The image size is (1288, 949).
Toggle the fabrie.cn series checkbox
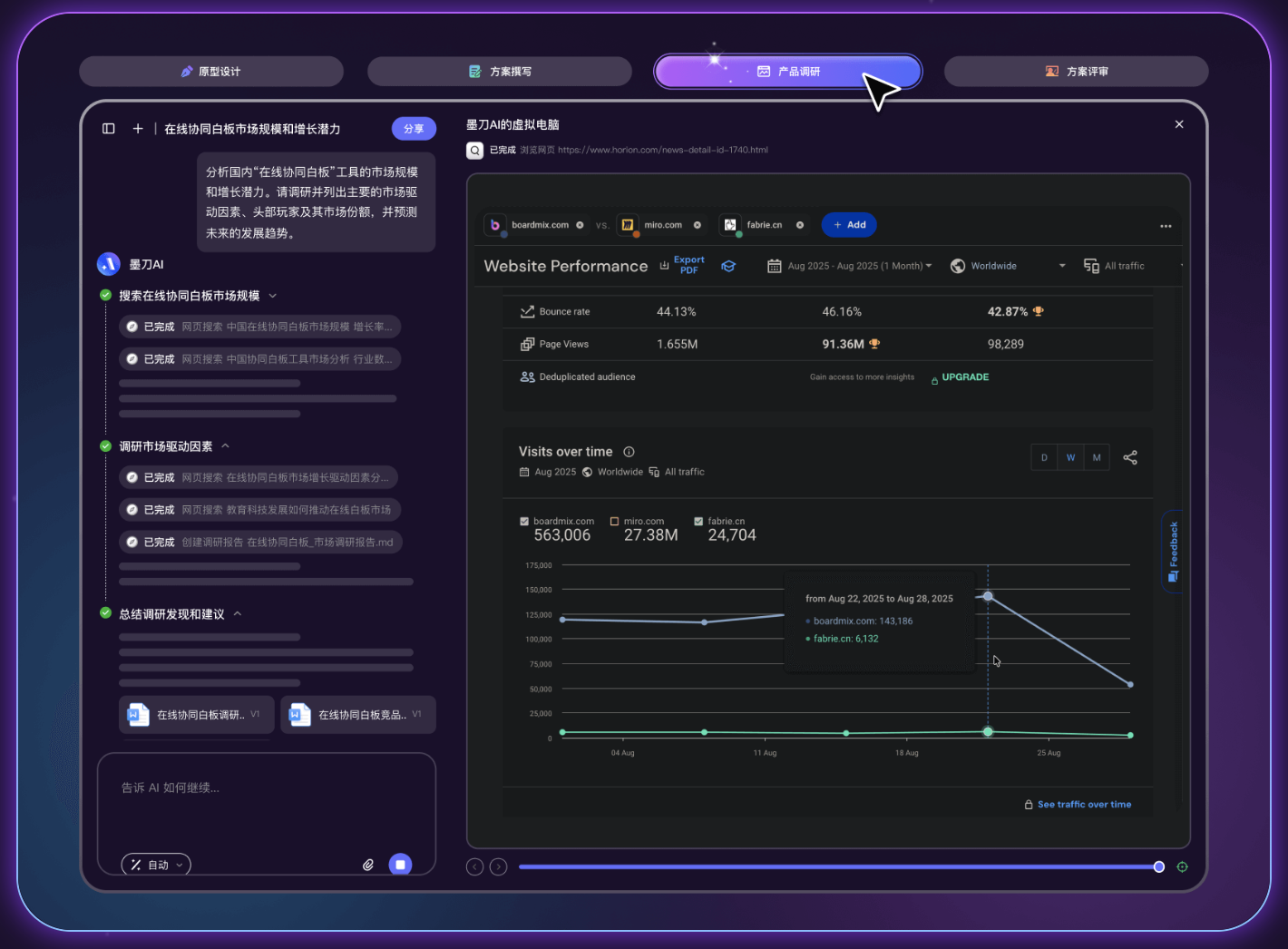tap(698, 522)
